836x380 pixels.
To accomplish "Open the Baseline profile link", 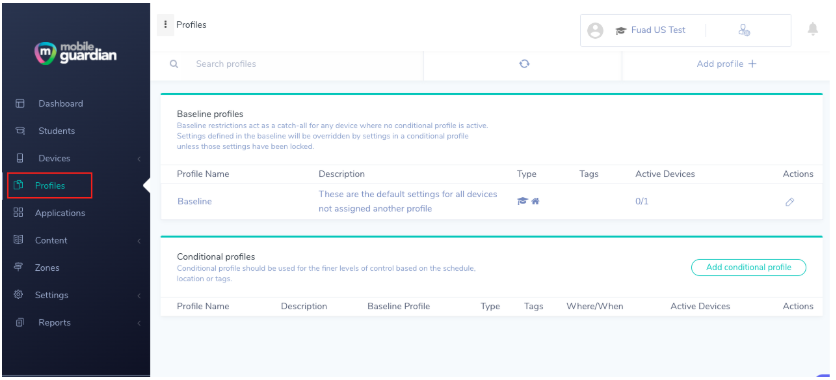I will click(x=195, y=201).
